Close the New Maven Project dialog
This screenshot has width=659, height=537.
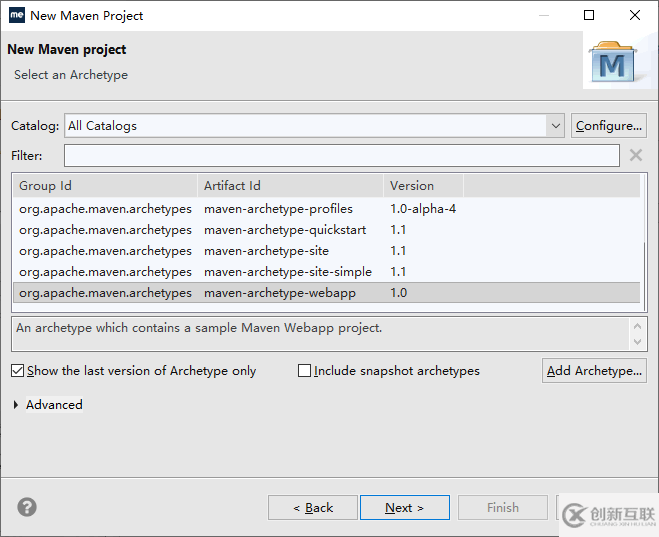[635, 15]
